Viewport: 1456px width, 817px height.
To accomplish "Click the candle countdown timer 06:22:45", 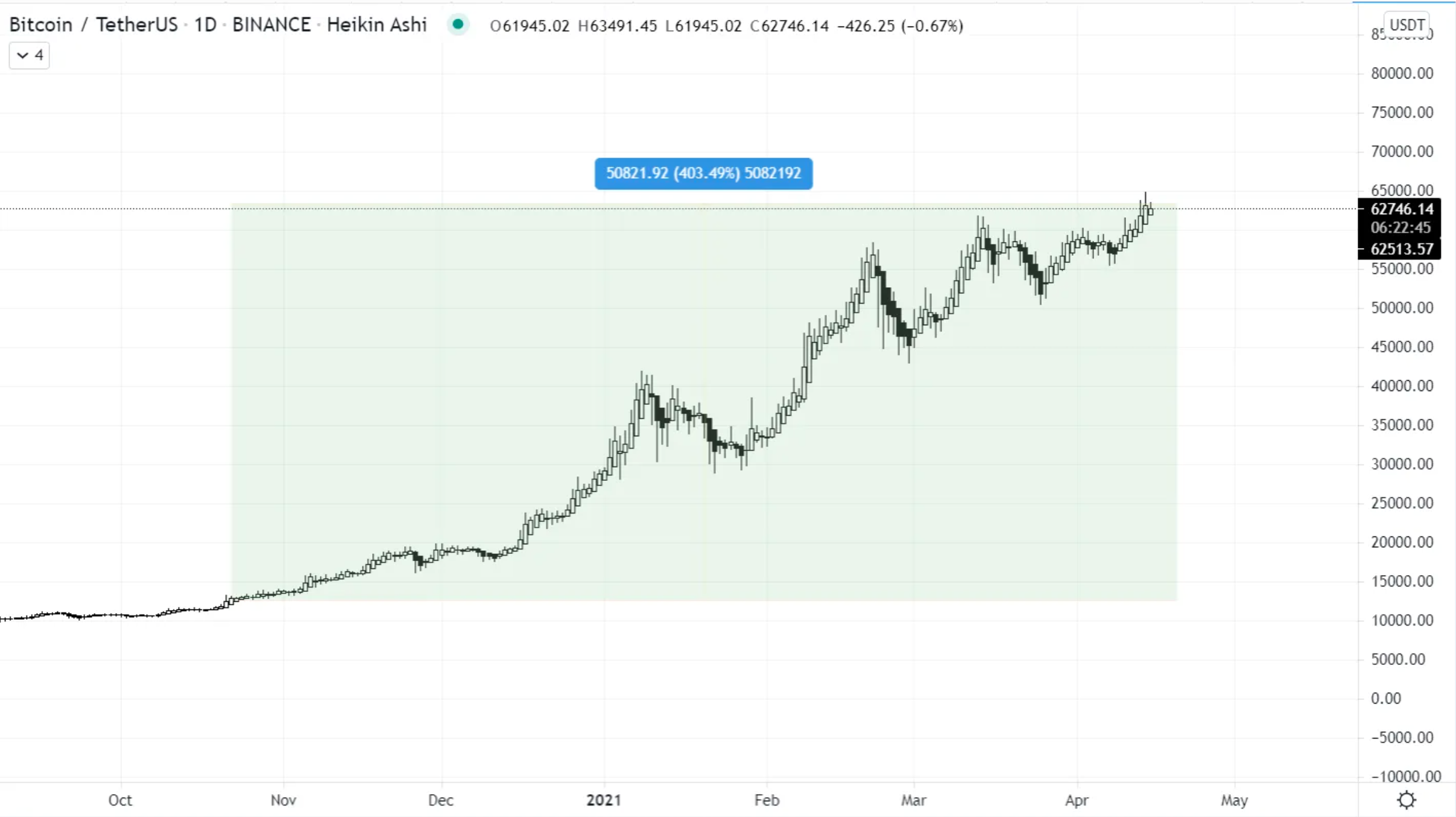I will 1401,228.
